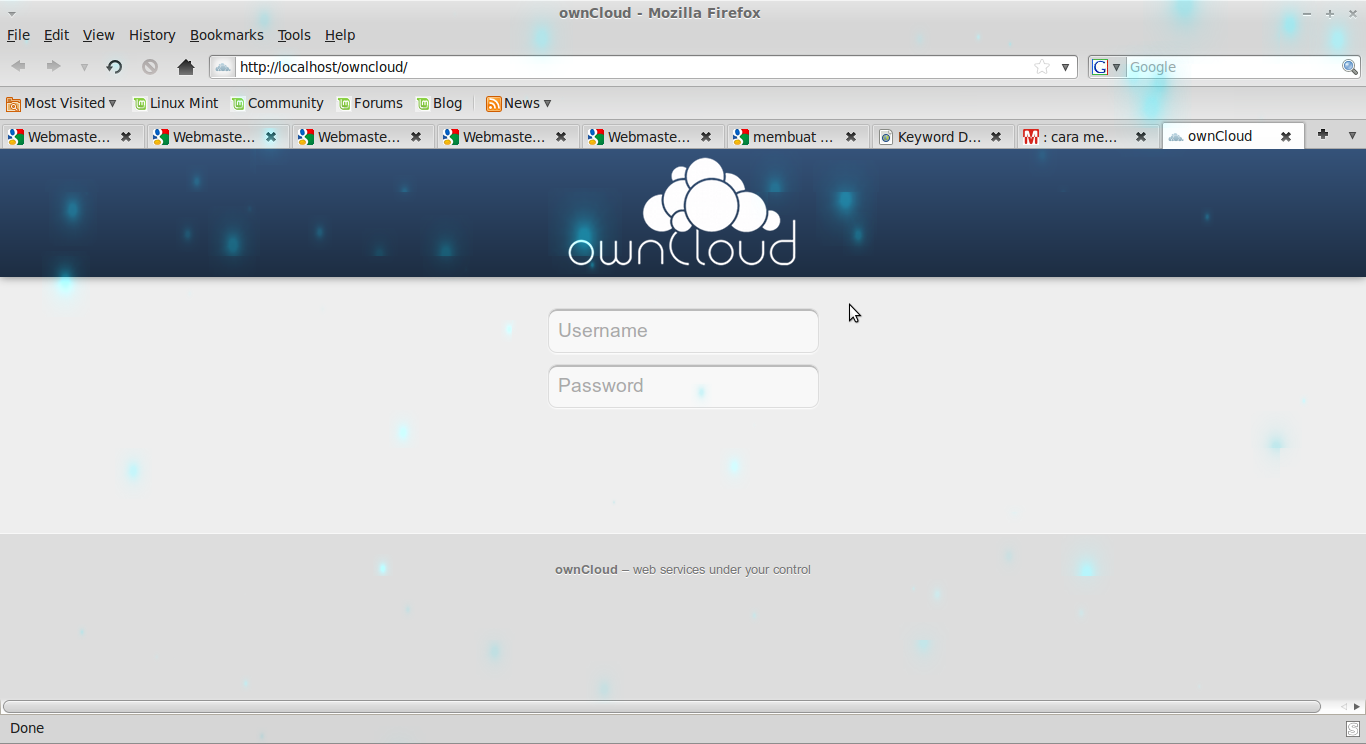The image size is (1366, 744).
Task: Open the Bookmarks menu
Action: [227, 35]
